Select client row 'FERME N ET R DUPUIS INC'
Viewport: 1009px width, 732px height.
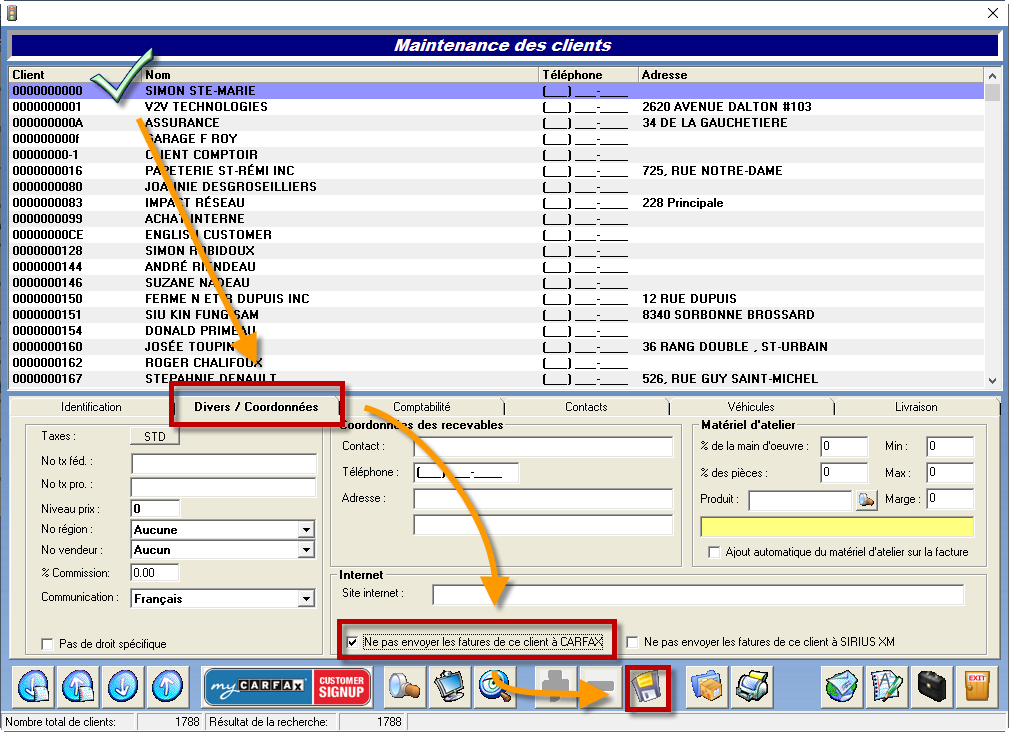tap(496, 298)
